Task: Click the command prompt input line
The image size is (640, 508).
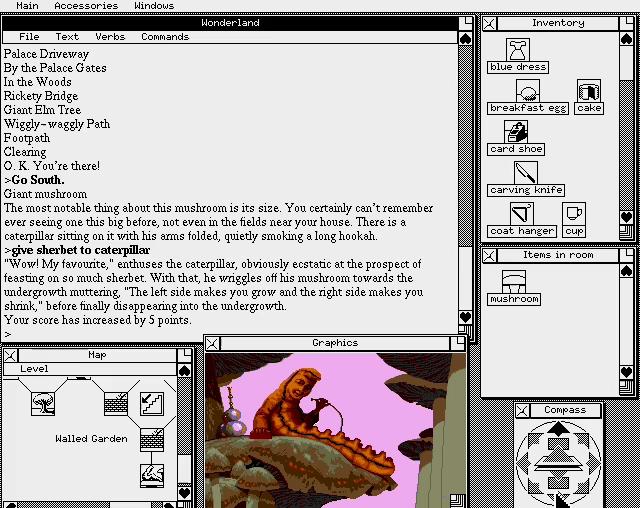Action: tap(230, 334)
